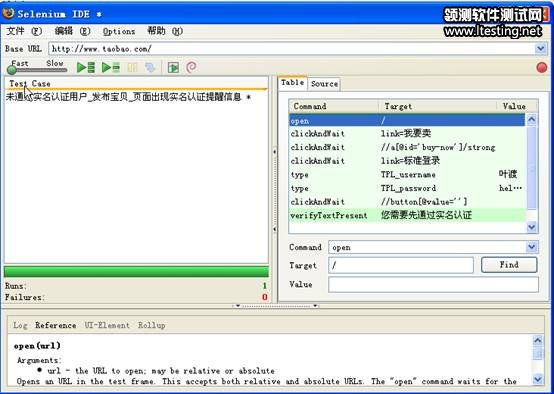Switch to the Source tab

coord(324,84)
